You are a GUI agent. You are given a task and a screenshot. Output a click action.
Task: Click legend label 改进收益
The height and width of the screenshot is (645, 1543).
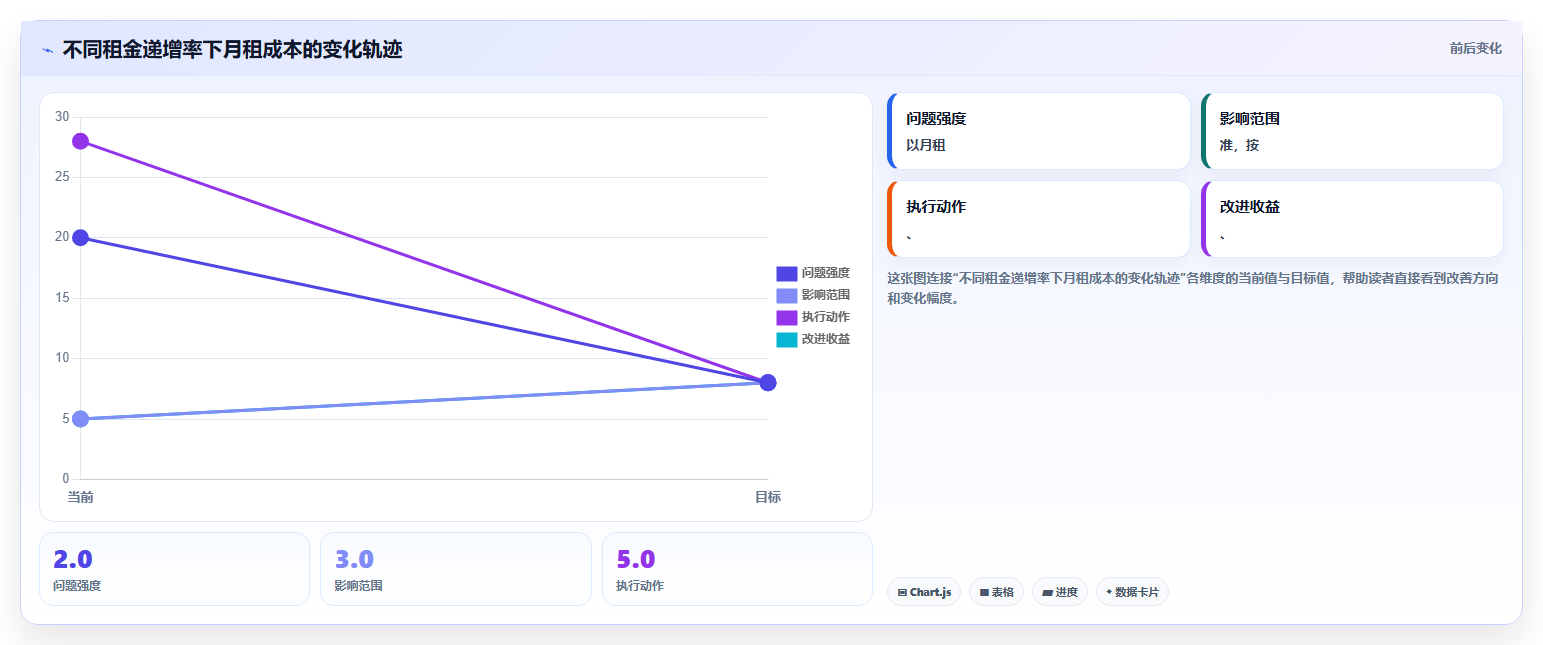[826, 339]
